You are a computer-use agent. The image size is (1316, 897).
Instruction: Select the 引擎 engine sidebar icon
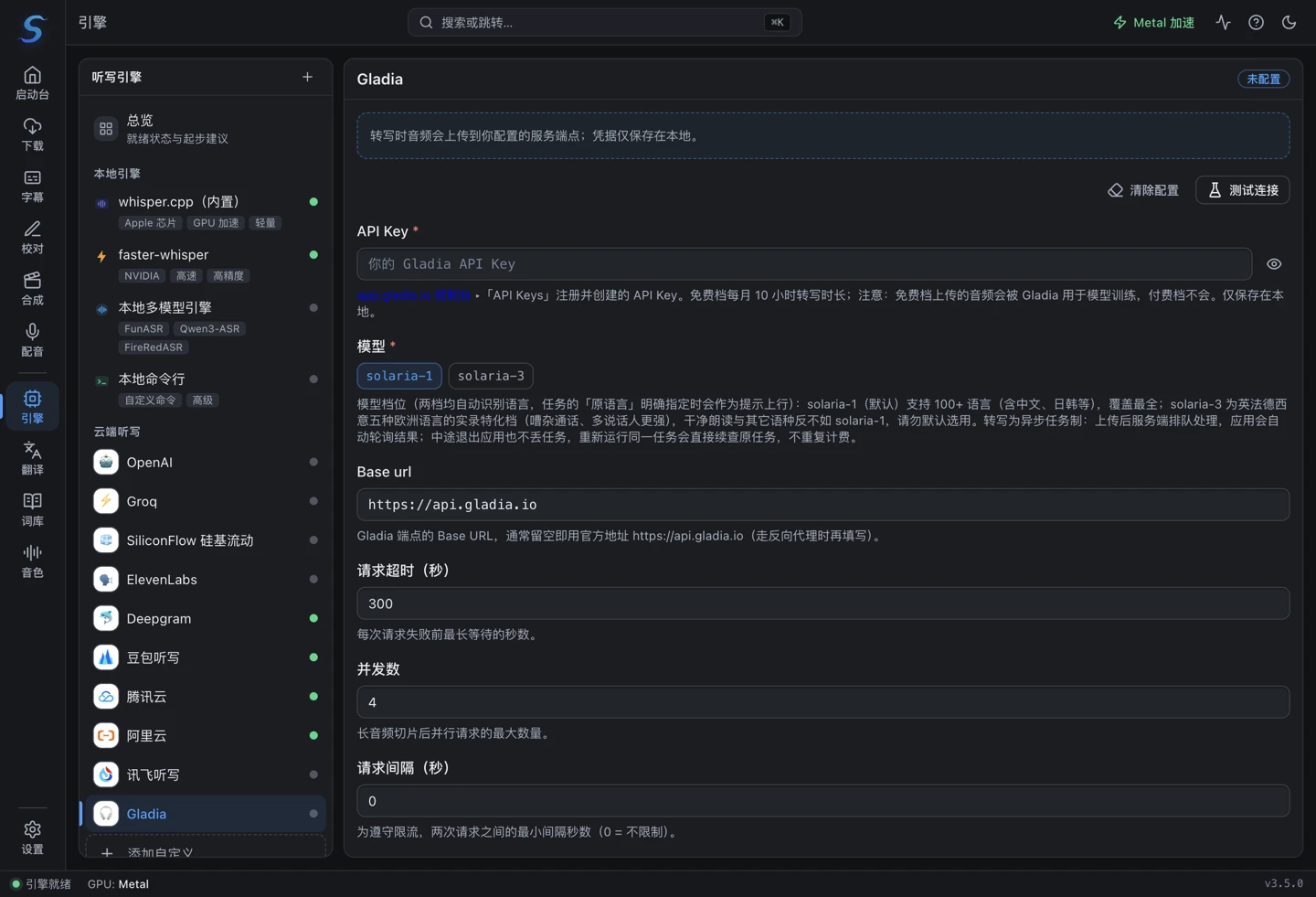pos(32,406)
